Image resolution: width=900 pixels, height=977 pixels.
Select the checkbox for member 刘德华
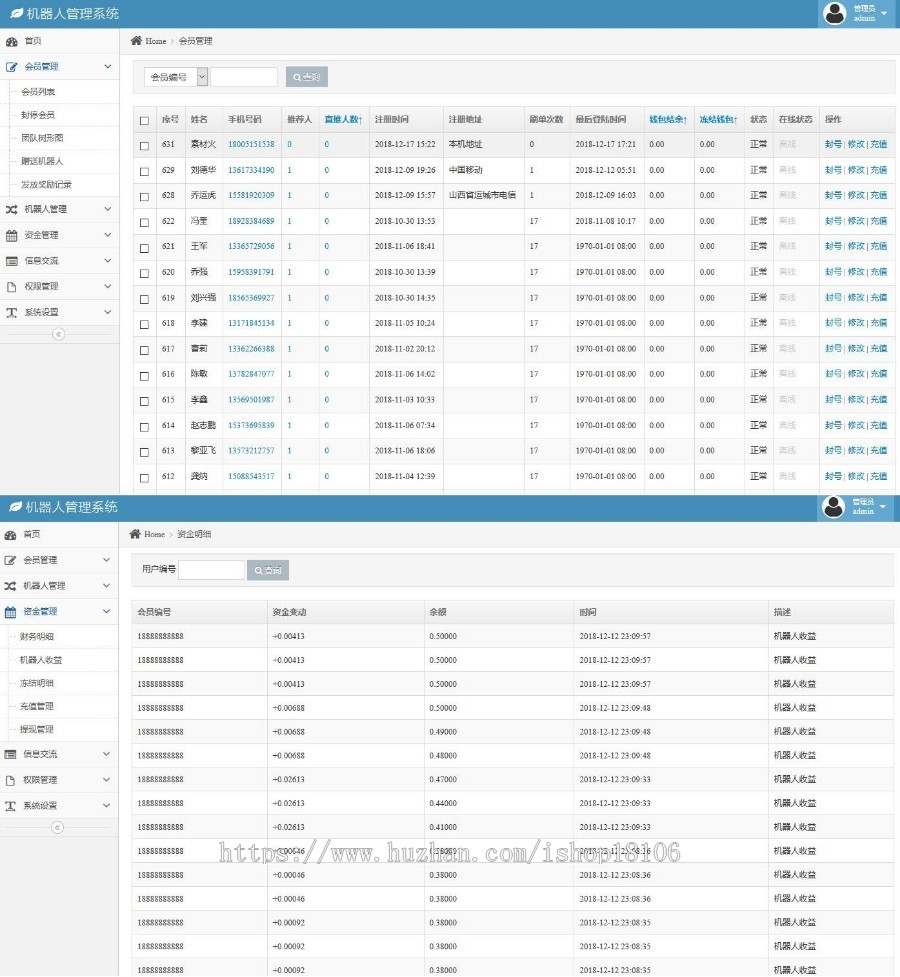coord(145,171)
